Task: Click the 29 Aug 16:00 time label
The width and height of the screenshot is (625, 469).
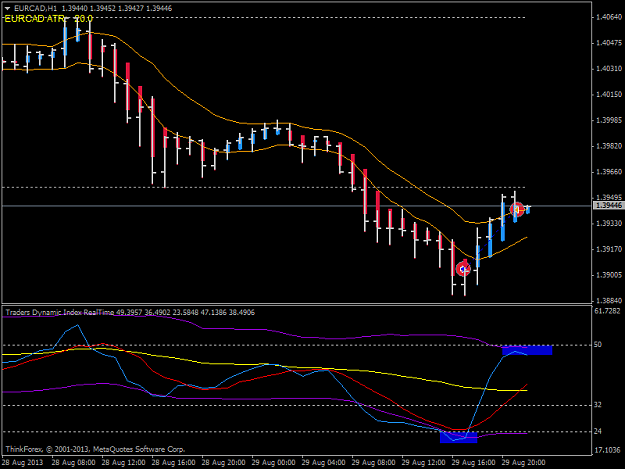Action: tap(474, 463)
